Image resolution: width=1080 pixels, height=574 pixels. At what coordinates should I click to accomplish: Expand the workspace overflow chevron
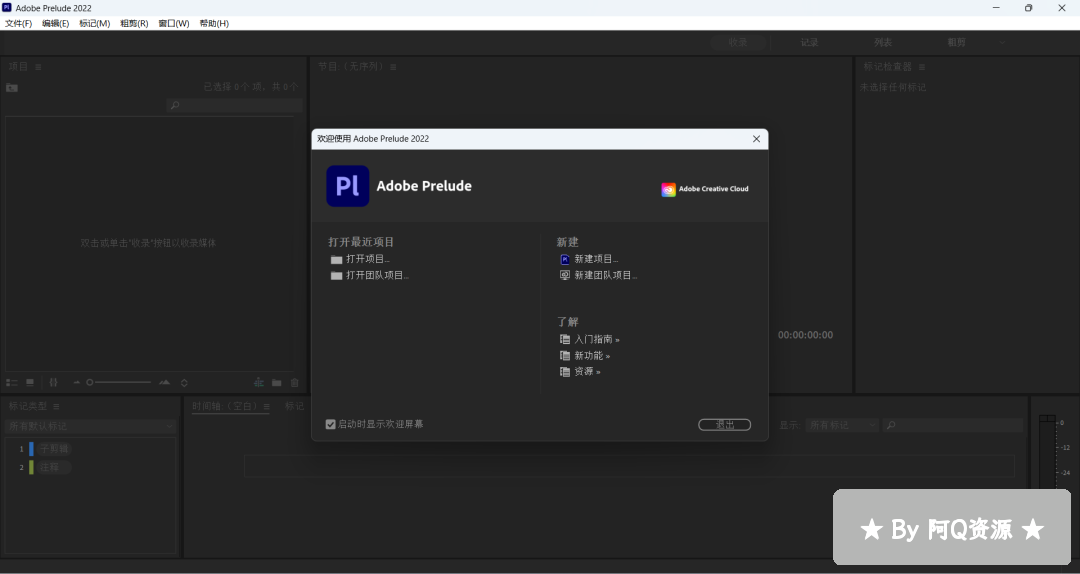(1002, 43)
